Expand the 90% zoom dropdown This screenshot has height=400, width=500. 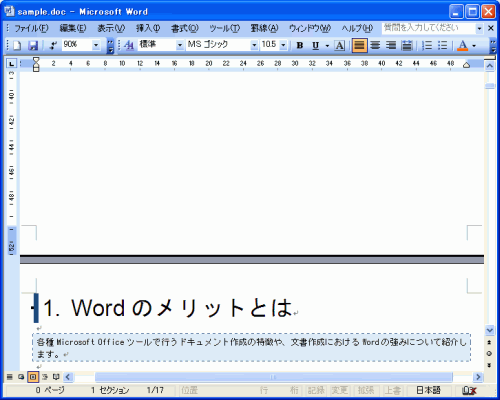tap(96, 45)
